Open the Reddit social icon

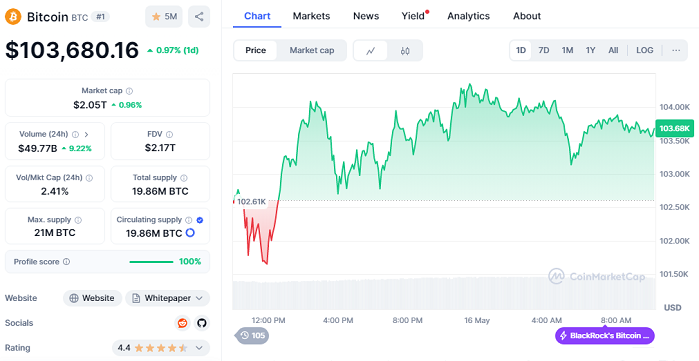point(182,323)
